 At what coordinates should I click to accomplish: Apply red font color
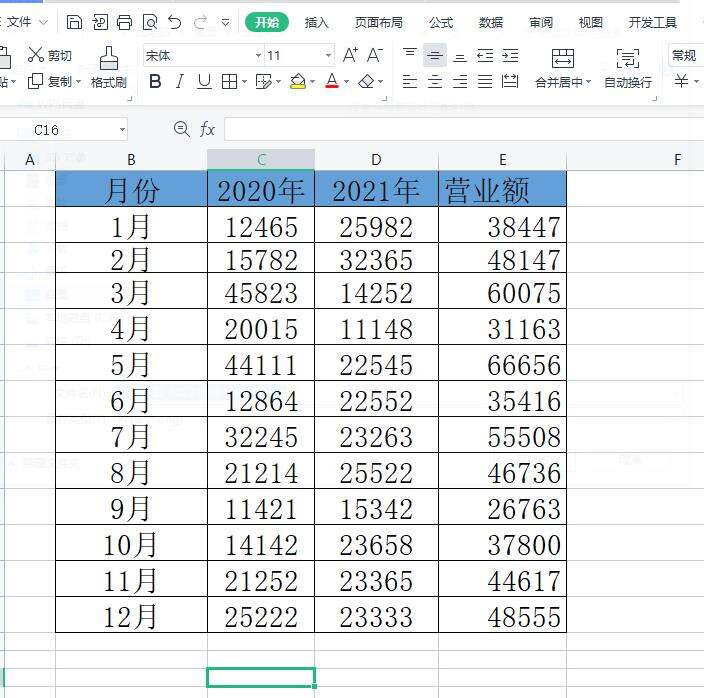332,81
